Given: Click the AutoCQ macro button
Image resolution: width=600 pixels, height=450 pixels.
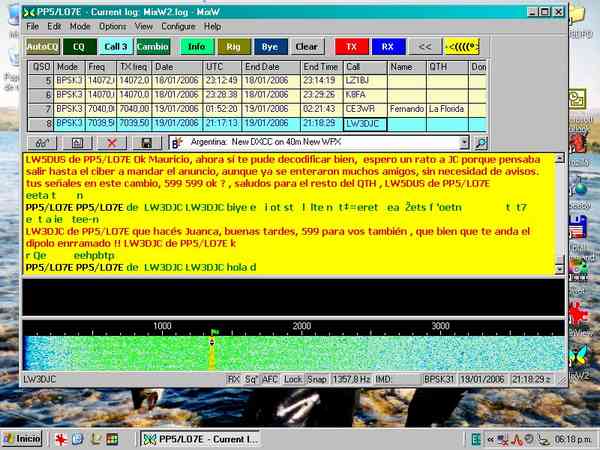Looking at the screenshot, I should point(43,47).
